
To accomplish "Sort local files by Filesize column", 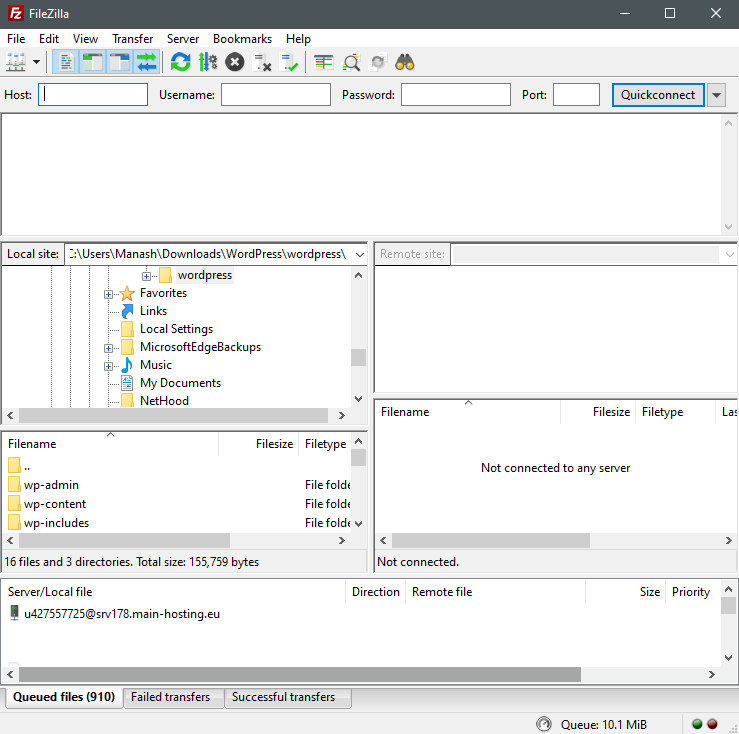I will tap(259, 444).
